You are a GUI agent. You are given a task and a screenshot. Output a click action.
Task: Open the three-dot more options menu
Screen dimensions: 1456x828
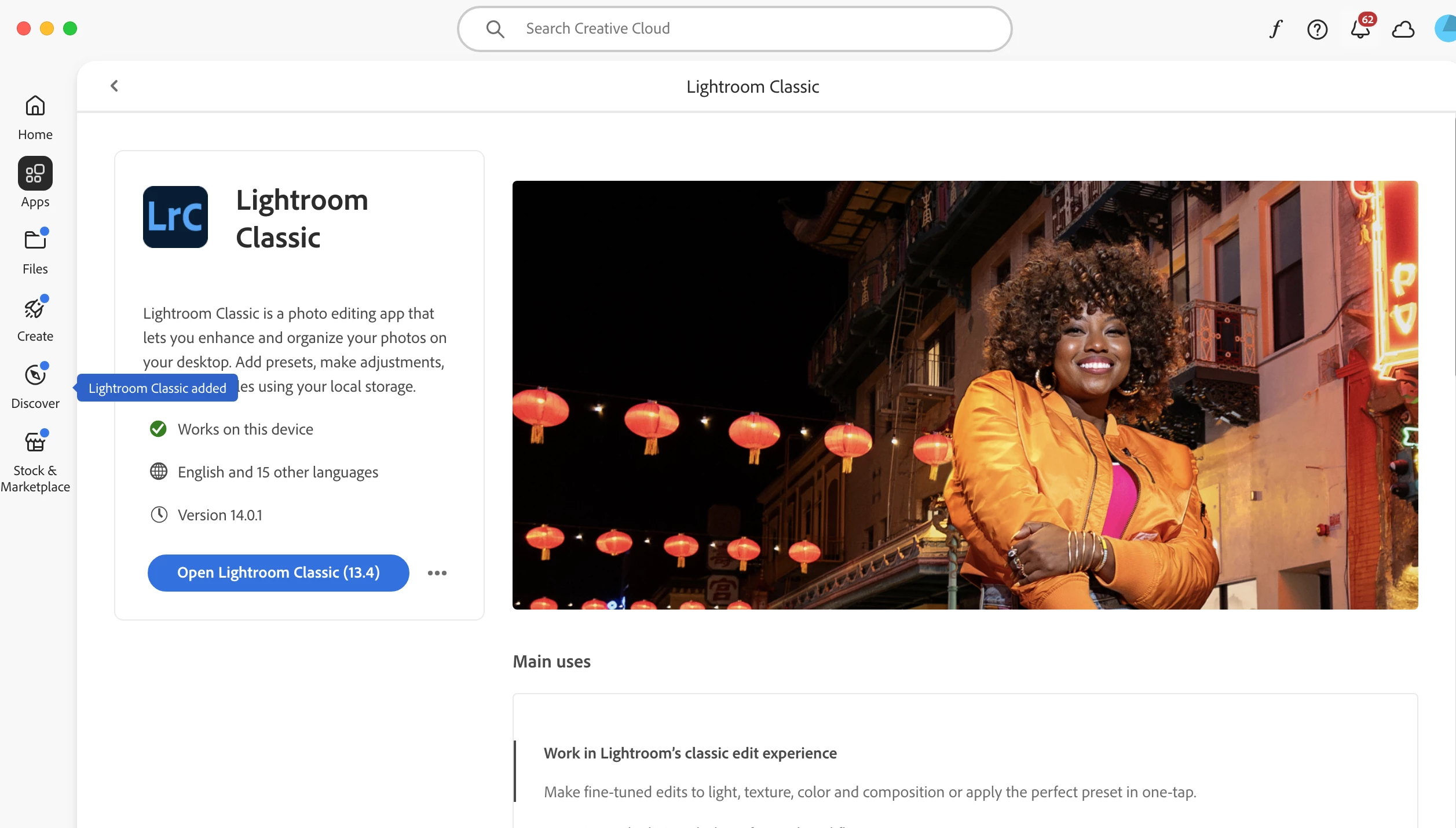coord(437,573)
